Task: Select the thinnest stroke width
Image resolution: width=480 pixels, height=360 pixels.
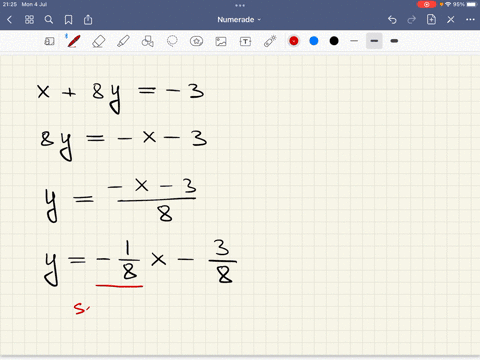Action: click(x=354, y=41)
